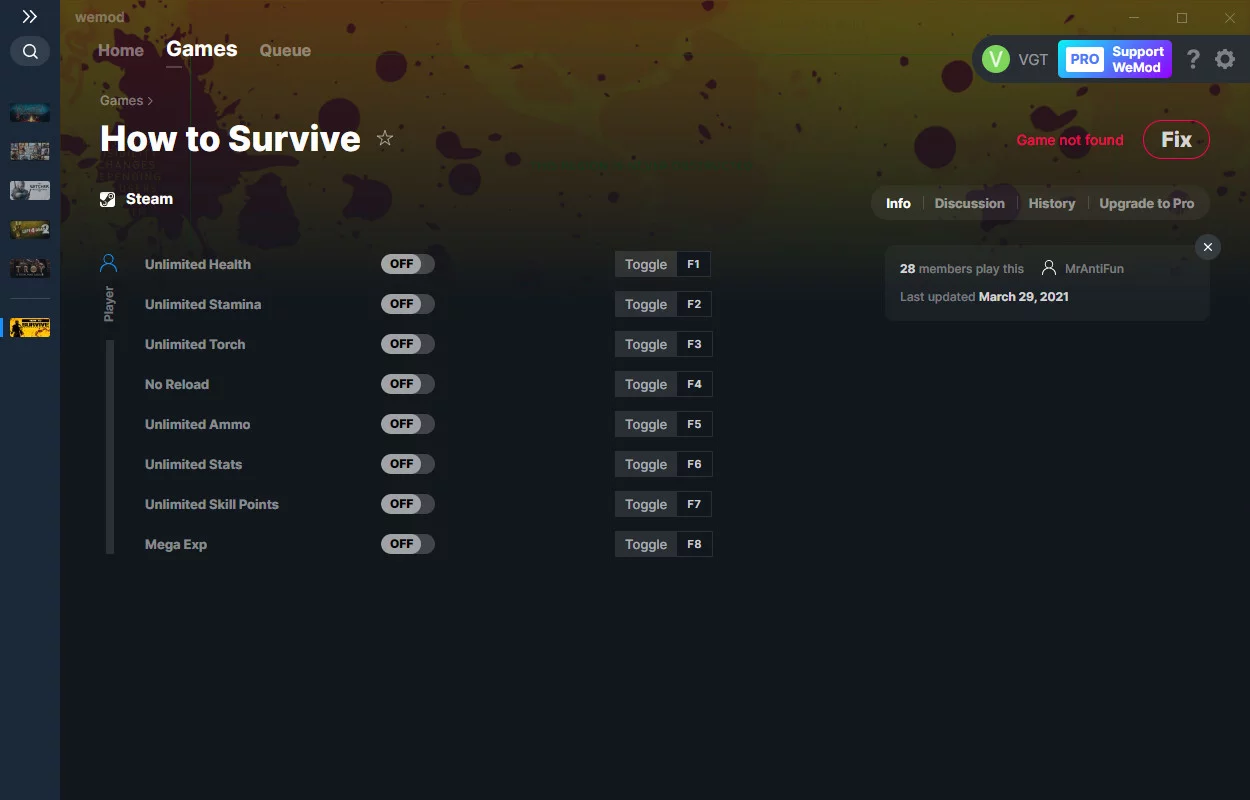The width and height of the screenshot is (1250, 800).
Task: Click Toggle button for Unlimited Stamina
Action: tap(646, 304)
